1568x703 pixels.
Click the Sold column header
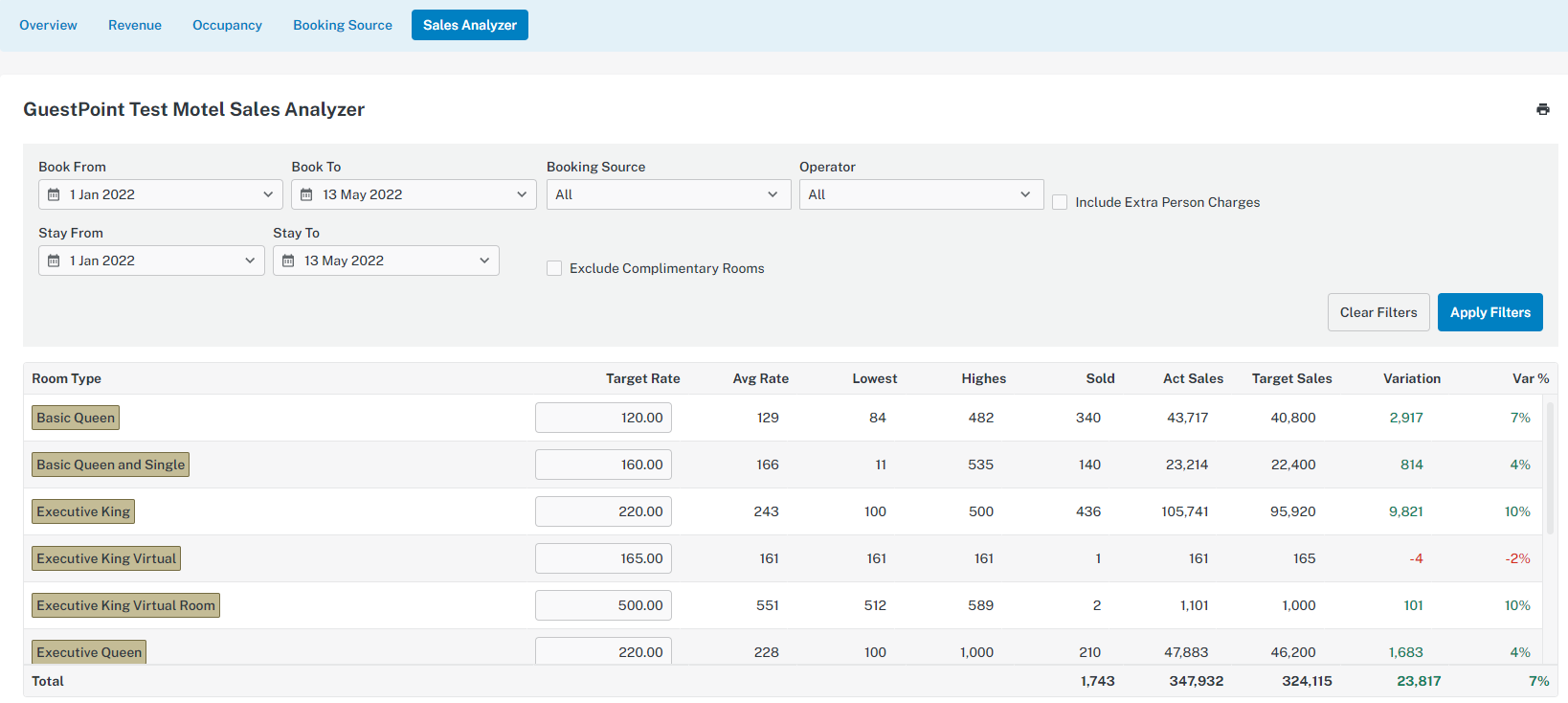click(1101, 378)
